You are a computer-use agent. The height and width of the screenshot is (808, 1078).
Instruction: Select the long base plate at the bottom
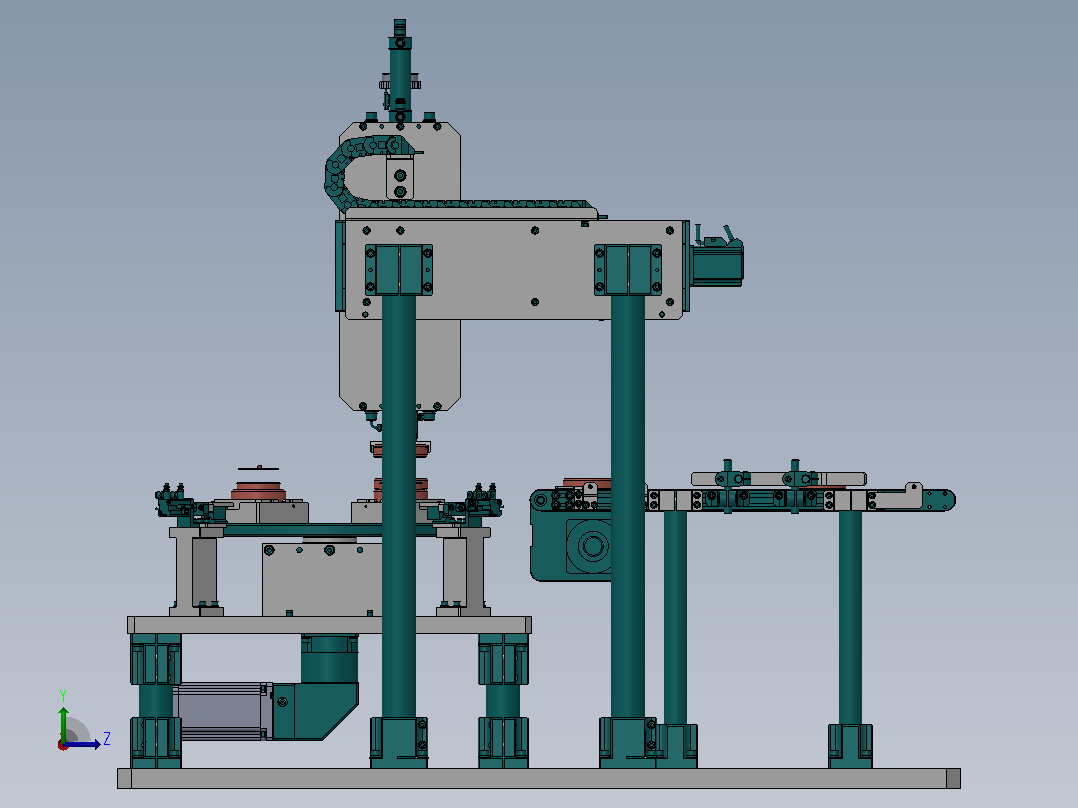[538, 778]
